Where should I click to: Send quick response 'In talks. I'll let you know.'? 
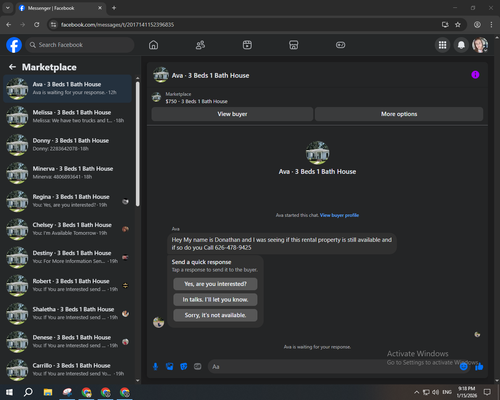click(215, 300)
